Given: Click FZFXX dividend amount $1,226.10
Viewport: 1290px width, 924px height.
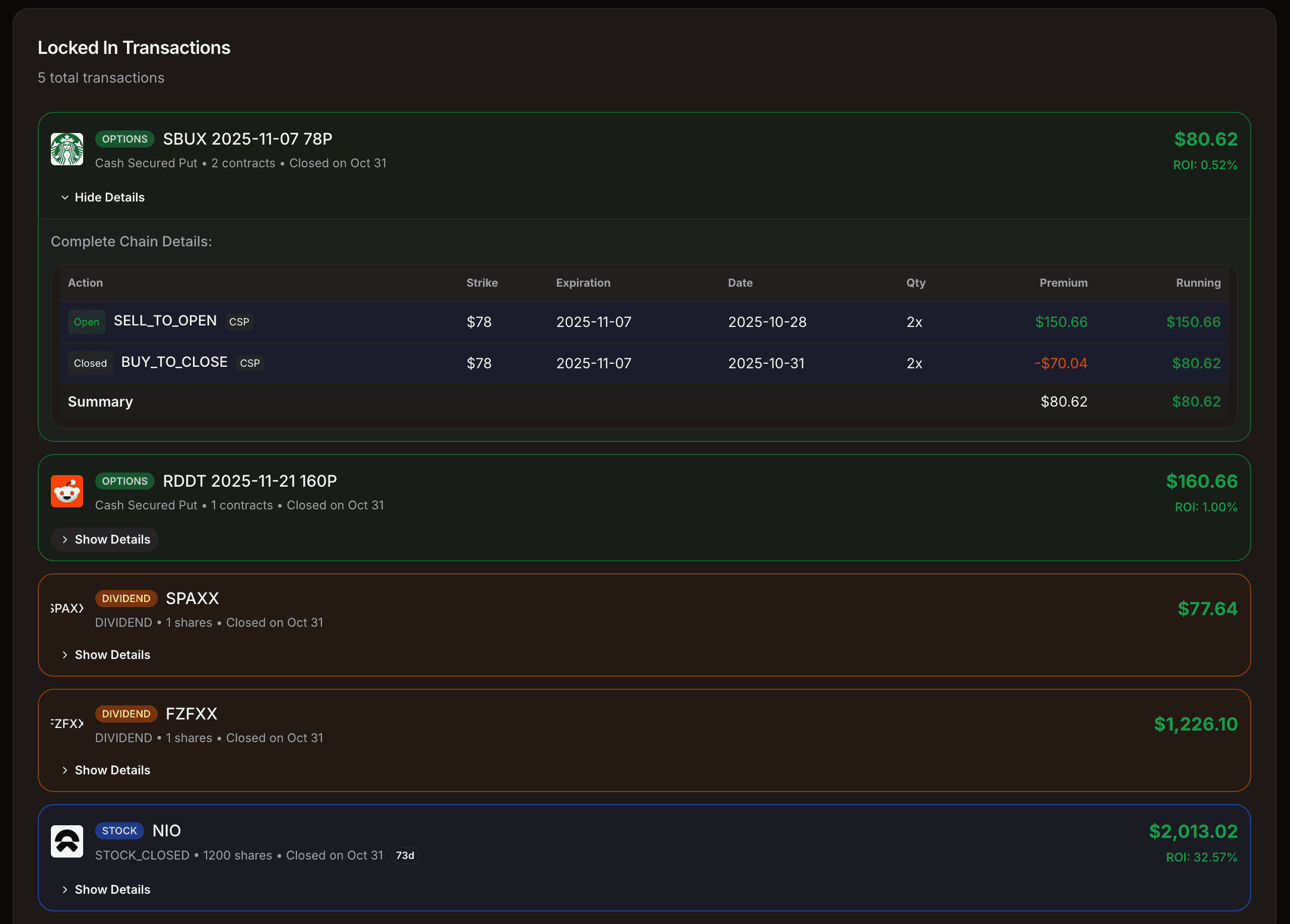Looking at the screenshot, I should pyautogui.click(x=1196, y=724).
